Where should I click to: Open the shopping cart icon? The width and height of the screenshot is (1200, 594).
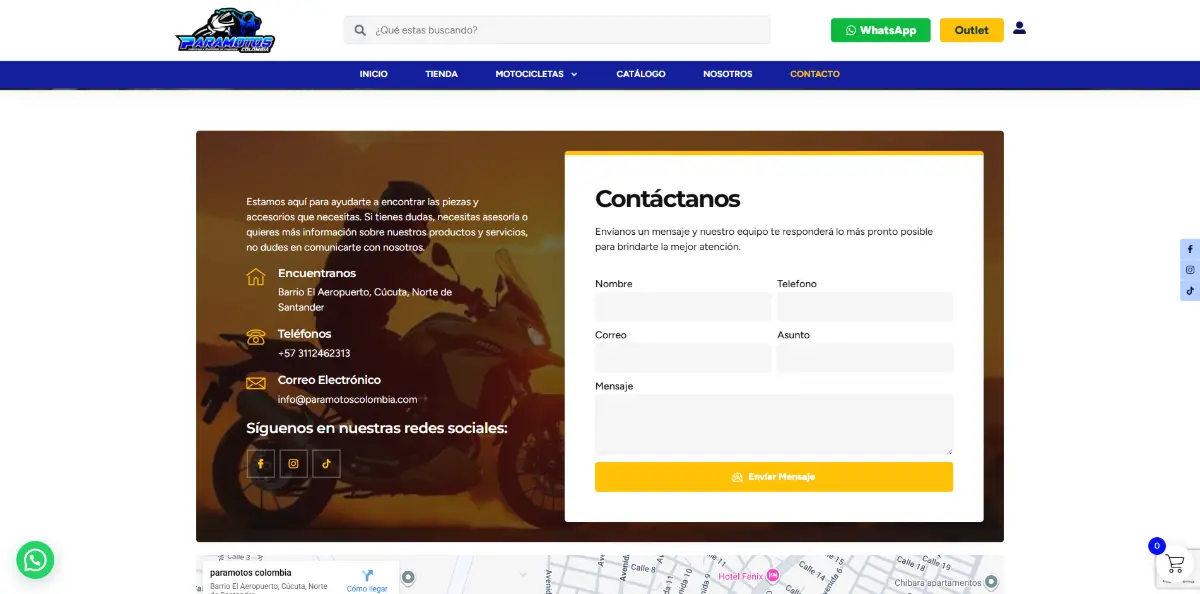(x=1175, y=563)
